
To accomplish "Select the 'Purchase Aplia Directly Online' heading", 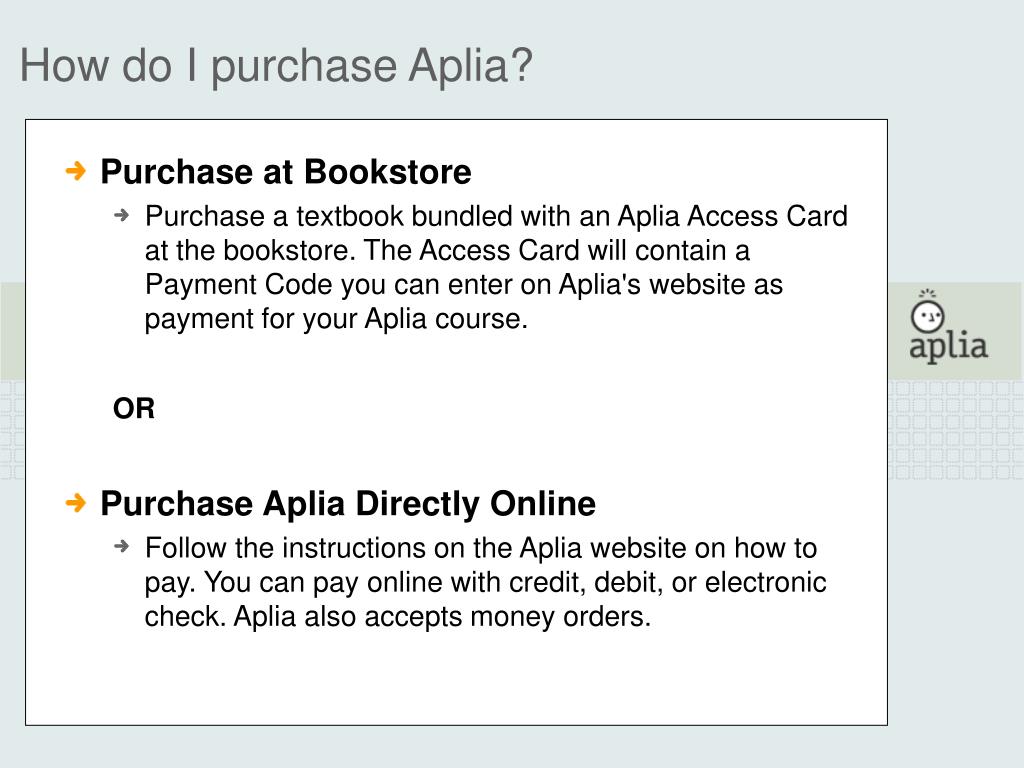I will 347,504.
